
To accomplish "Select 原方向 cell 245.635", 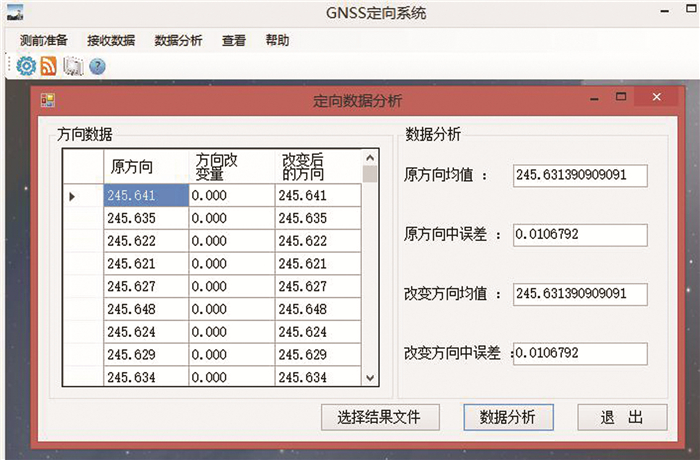I will pyautogui.click(x=146, y=218).
